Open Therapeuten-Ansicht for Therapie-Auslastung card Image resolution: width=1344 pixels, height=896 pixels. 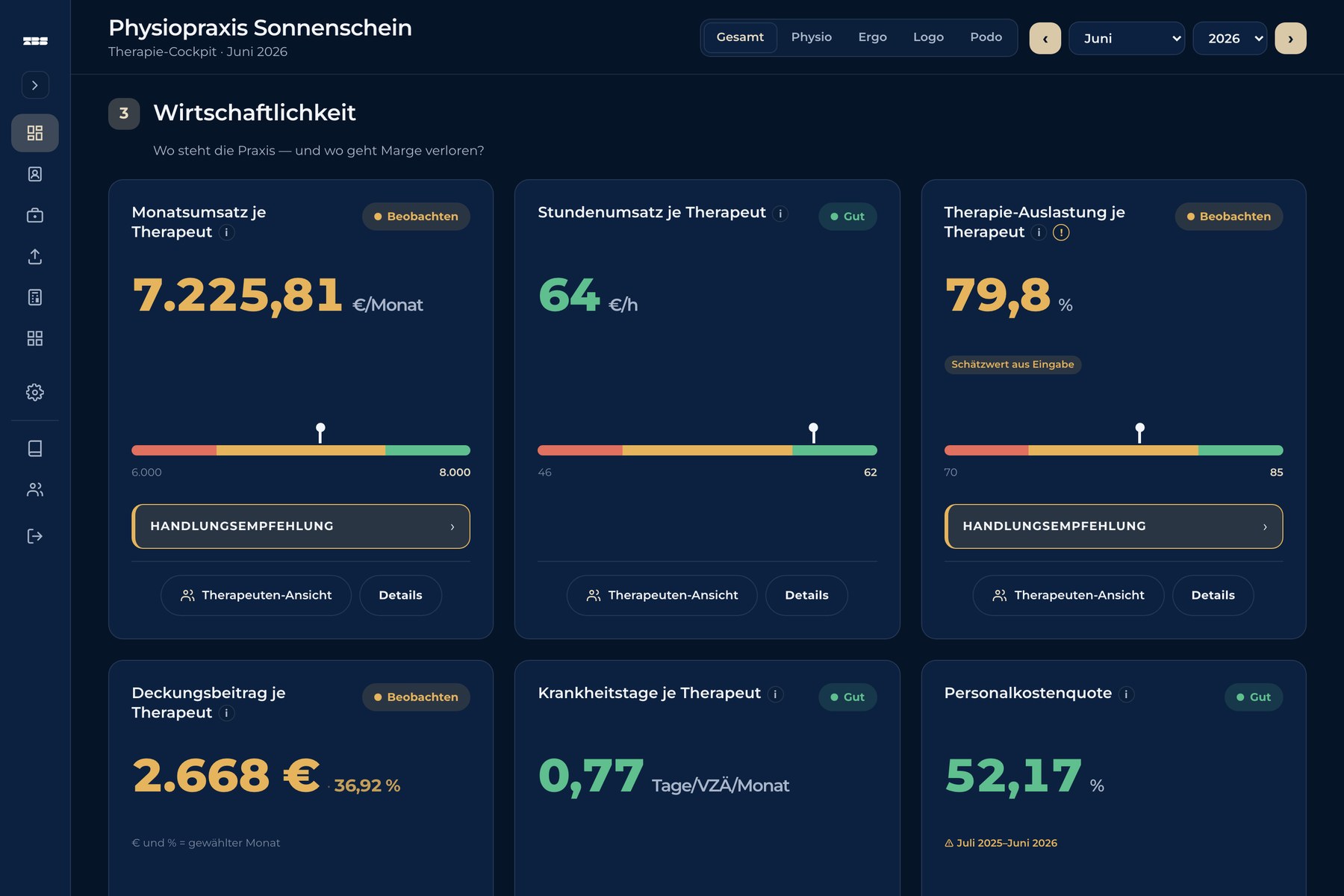point(1068,595)
